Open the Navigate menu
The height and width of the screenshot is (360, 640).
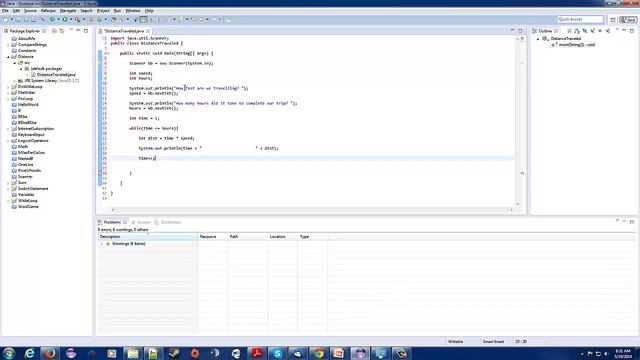point(68,11)
